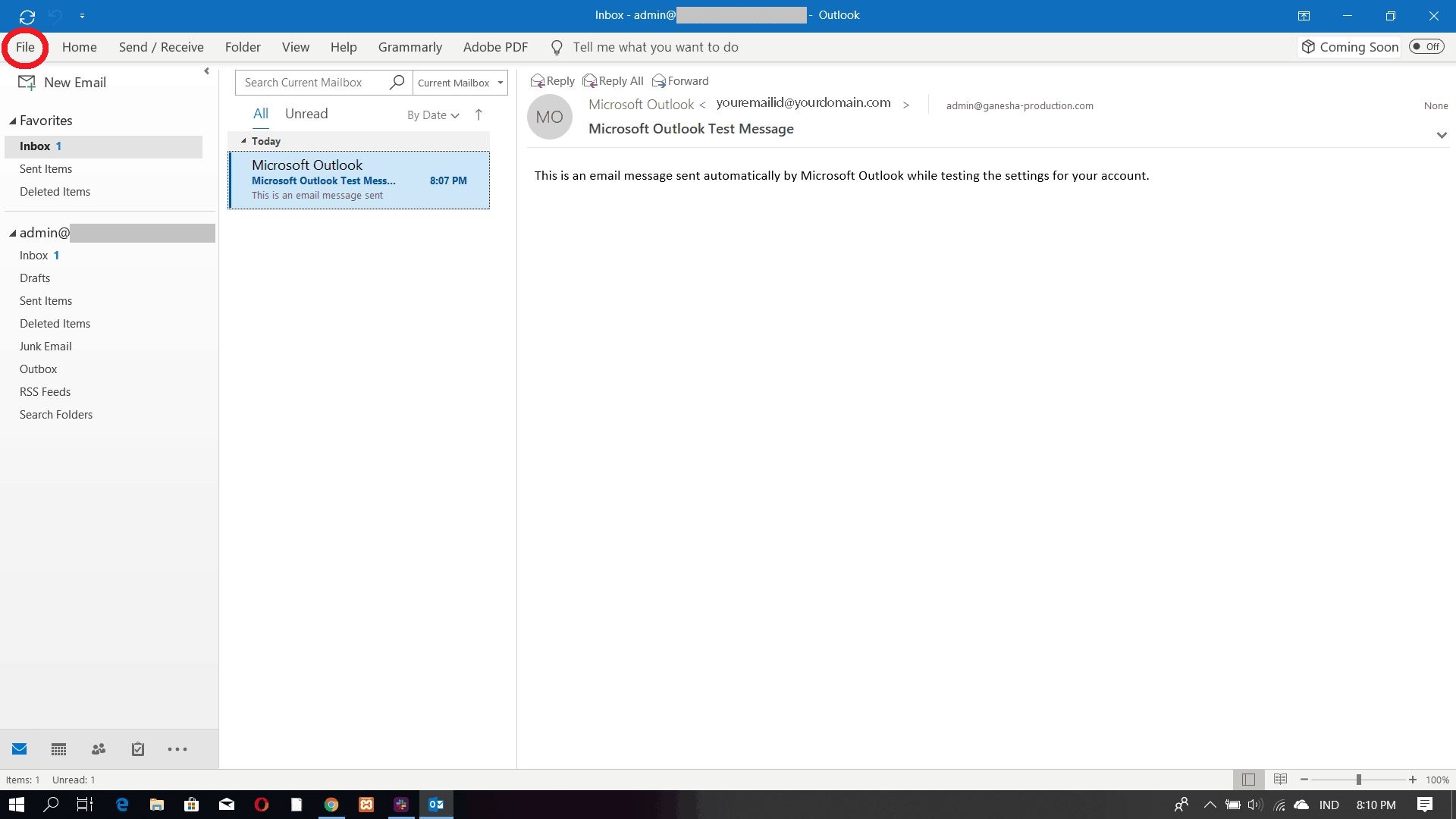1456x819 pixels.
Task: Open Sent Items under the admin@ account
Action: [46, 301]
